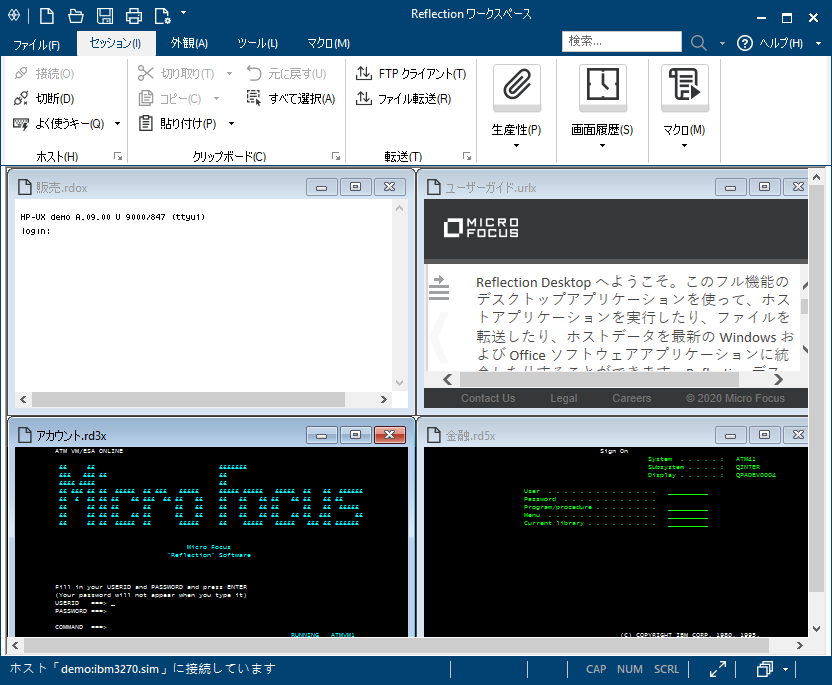Expand the 切り取り(T) dropdown arrow
This screenshot has height=685, width=832.
[229, 73]
